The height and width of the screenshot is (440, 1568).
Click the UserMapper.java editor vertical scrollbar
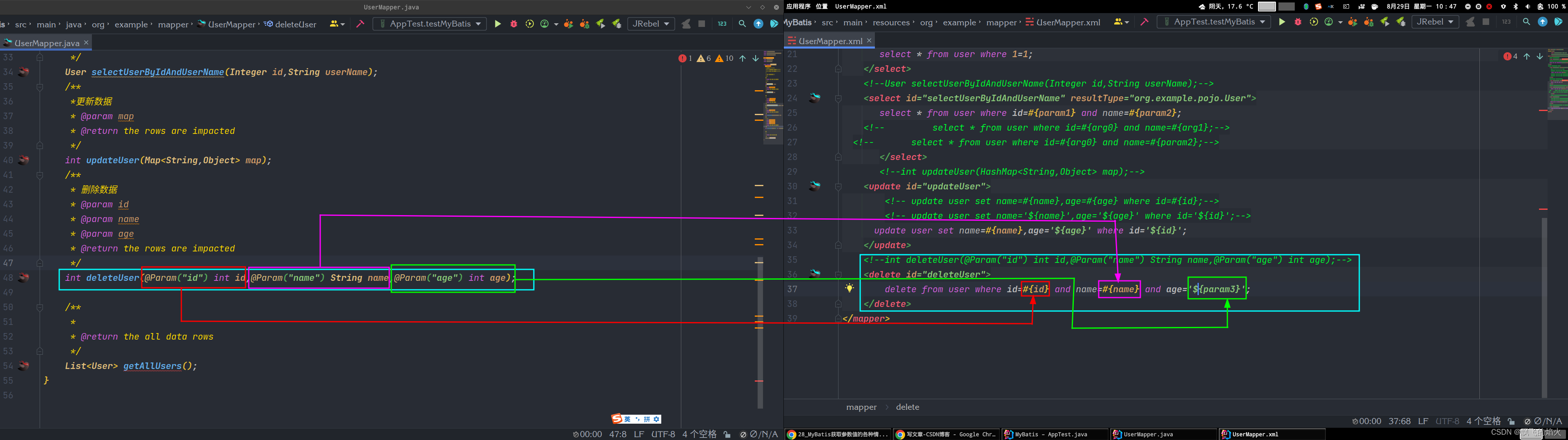pos(760,333)
